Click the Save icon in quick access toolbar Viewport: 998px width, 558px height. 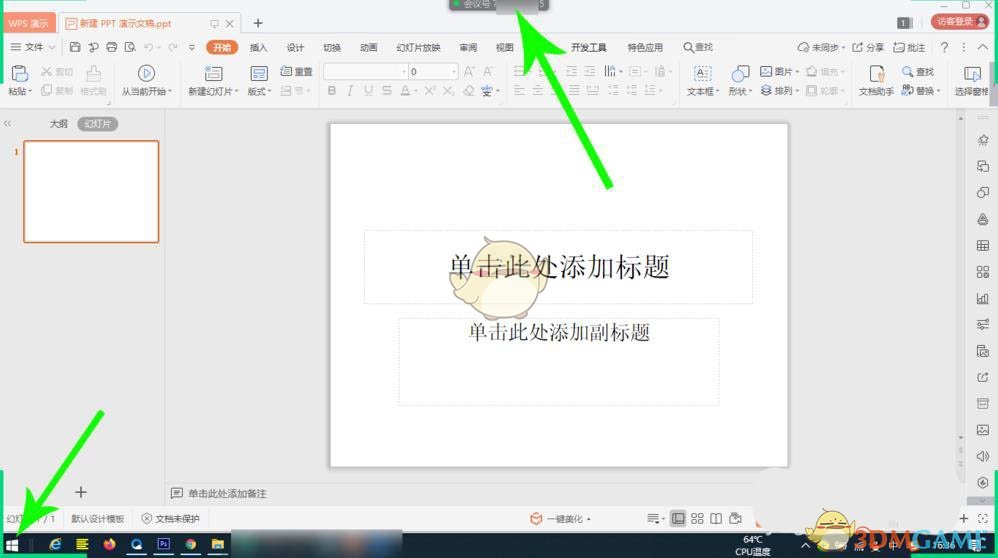(76, 47)
